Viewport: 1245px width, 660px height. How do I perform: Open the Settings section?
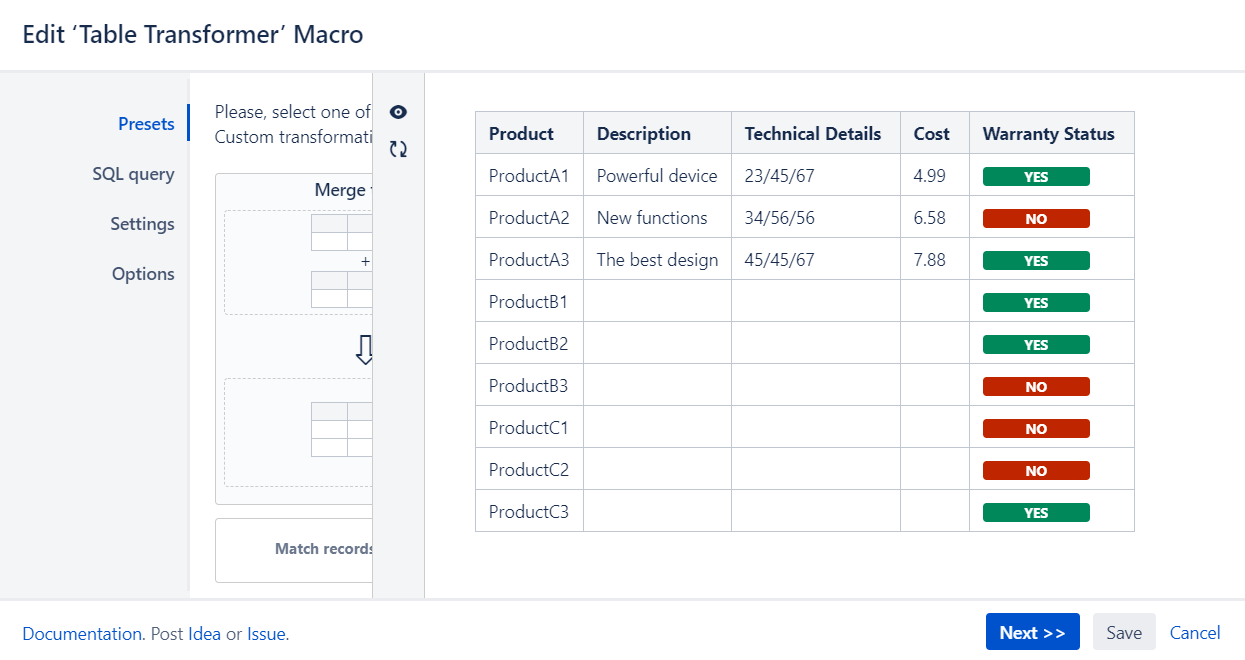coord(142,224)
